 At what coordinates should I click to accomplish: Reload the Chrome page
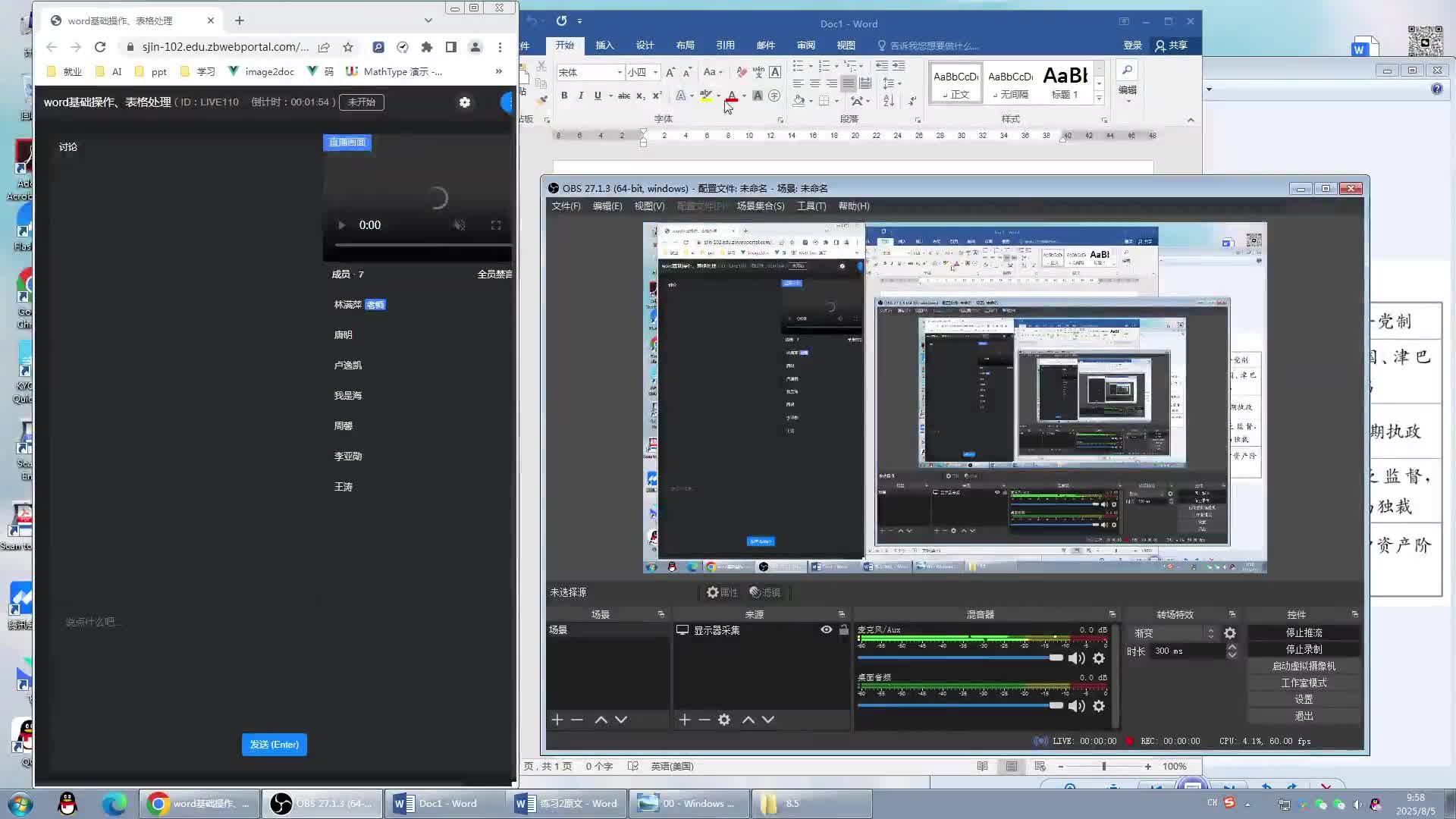click(100, 47)
